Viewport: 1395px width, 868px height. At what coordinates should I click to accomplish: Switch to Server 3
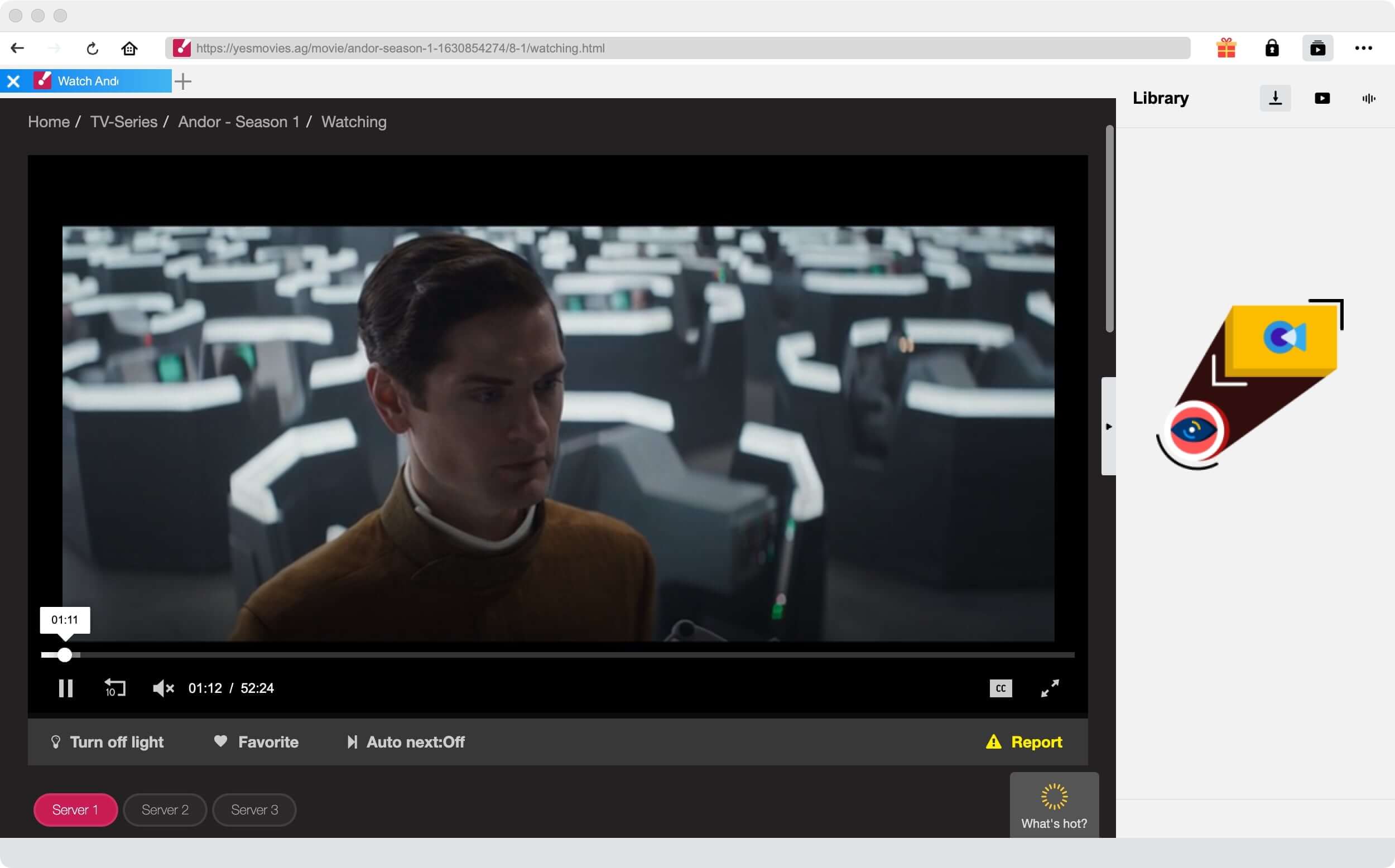[254, 809]
